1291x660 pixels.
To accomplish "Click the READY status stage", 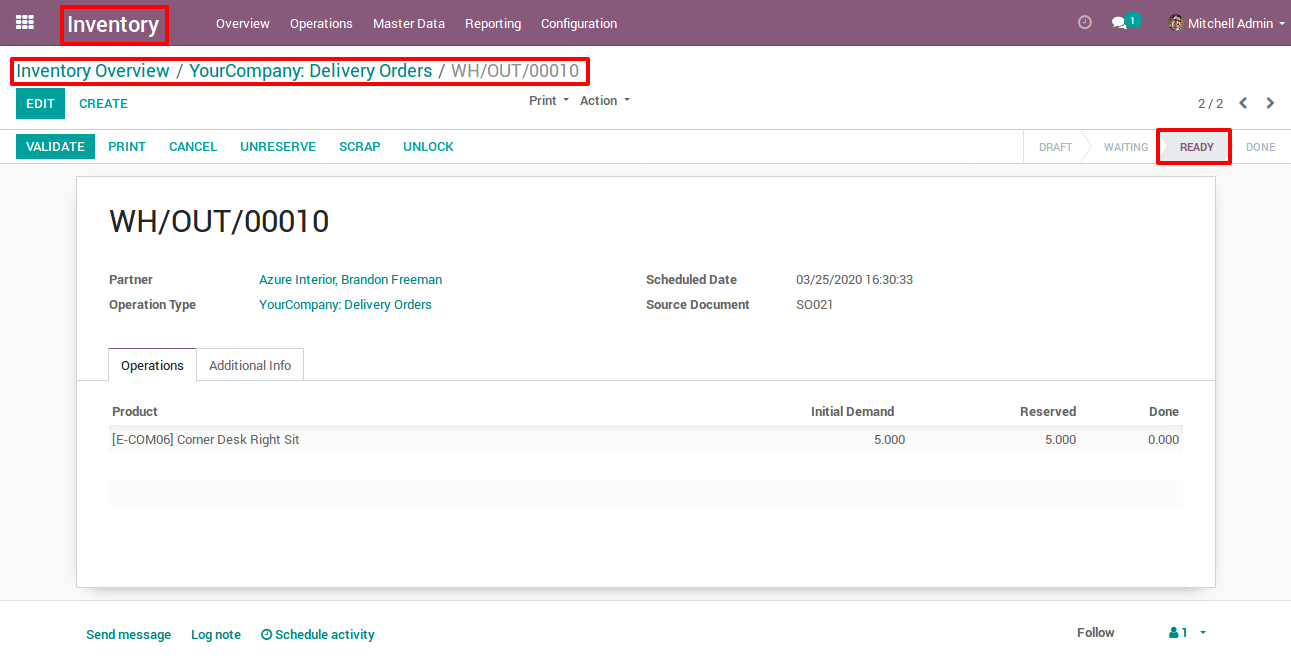I will 1196,147.
